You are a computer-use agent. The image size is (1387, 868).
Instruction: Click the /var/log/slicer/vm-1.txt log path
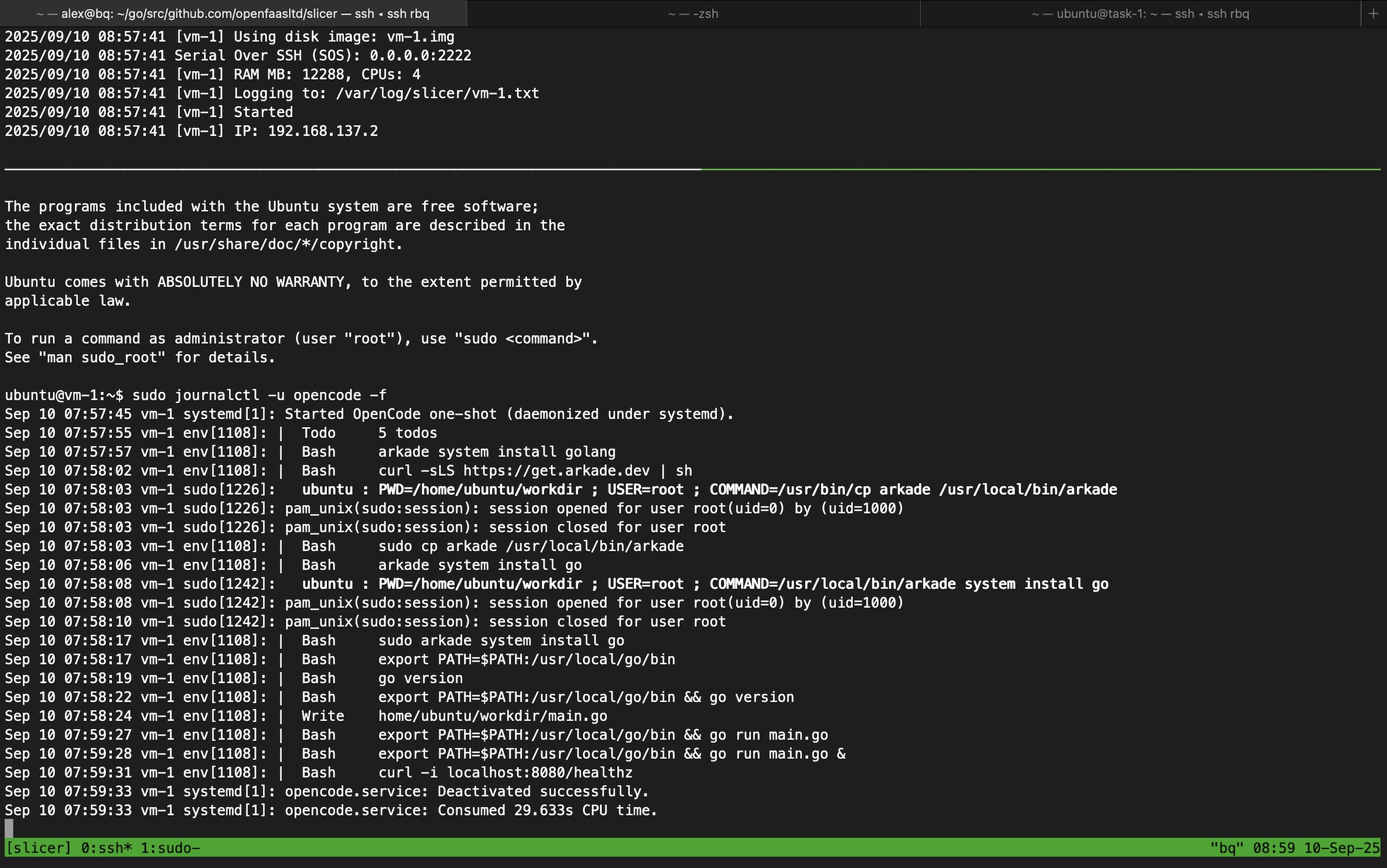pos(437,93)
